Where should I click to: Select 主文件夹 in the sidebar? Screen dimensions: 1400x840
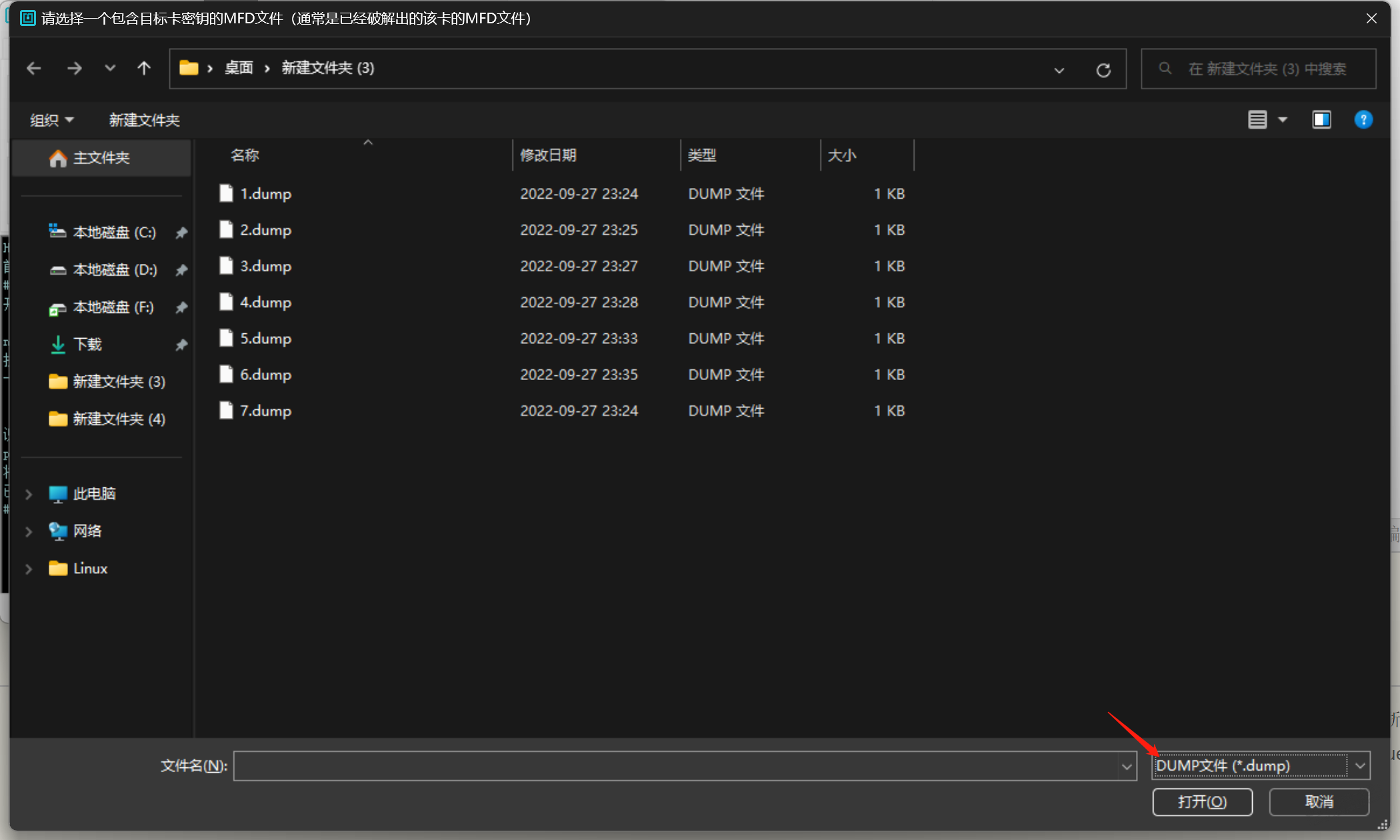click(x=101, y=158)
